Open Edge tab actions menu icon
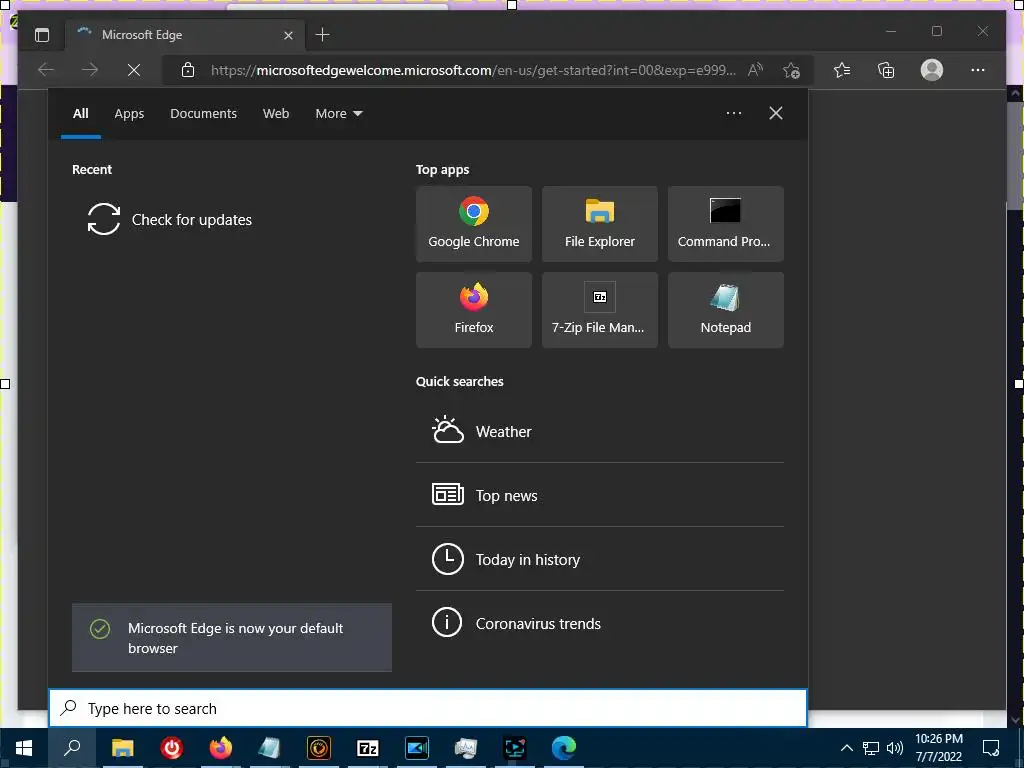Image resolution: width=1024 pixels, height=768 pixels. click(x=42, y=35)
